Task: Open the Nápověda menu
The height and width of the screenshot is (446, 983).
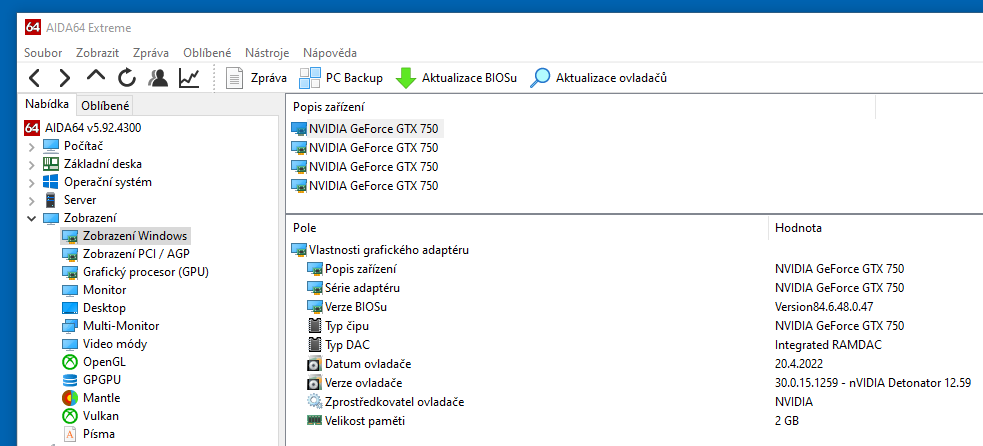Action: click(330, 53)
